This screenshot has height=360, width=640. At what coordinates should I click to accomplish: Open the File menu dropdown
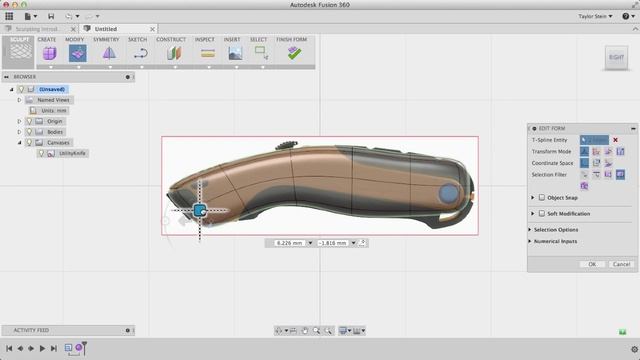point(31,16)
